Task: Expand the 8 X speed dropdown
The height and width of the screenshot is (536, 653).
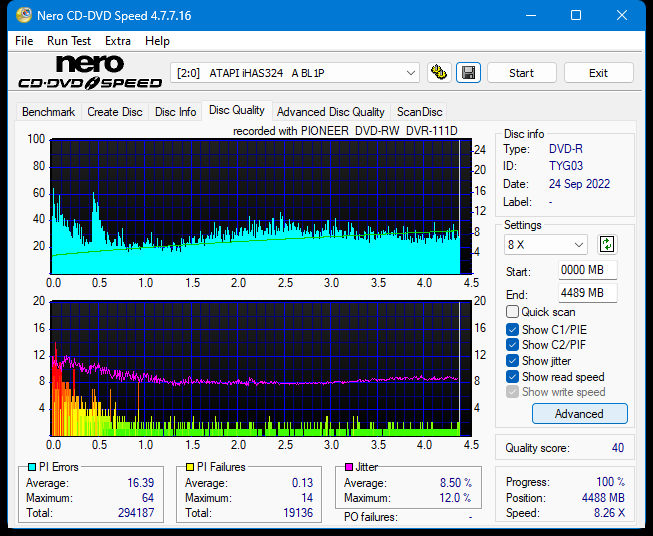Action: point(546,244)
